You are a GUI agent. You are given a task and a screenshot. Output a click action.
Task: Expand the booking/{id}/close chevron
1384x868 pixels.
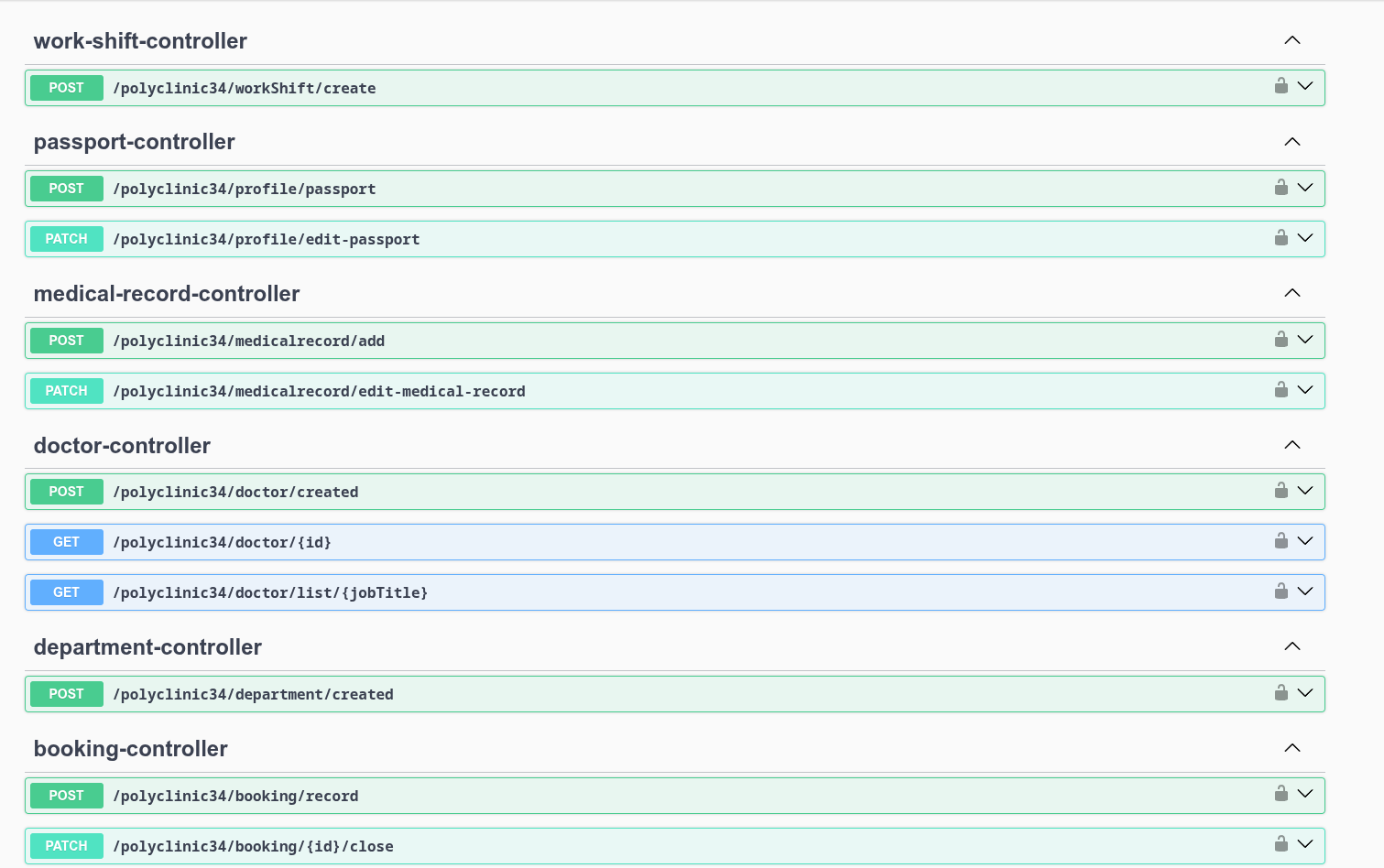pos(1305,844)
